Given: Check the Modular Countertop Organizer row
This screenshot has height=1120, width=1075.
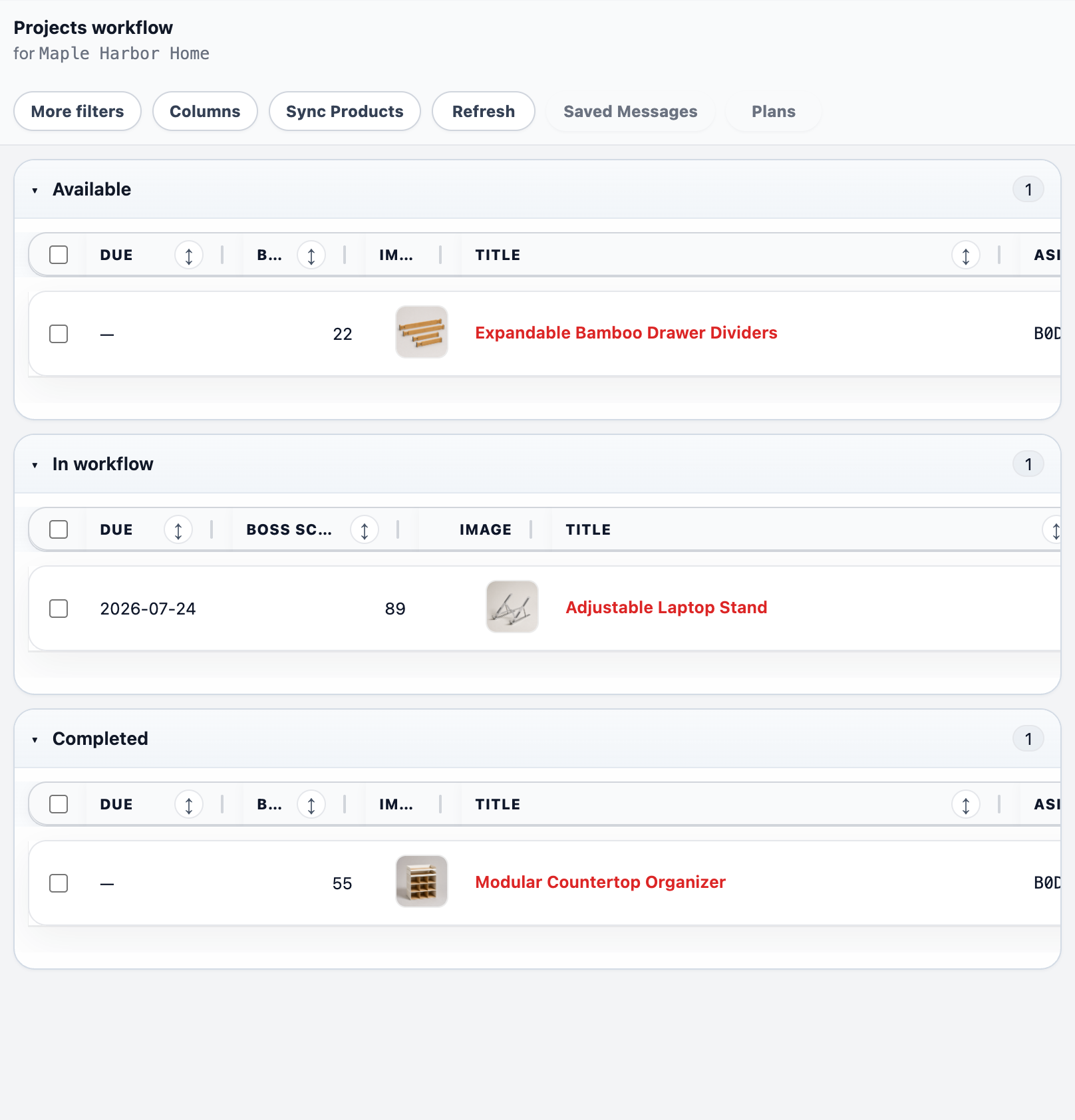Looking at the screenshot, I should pos(59,883).
